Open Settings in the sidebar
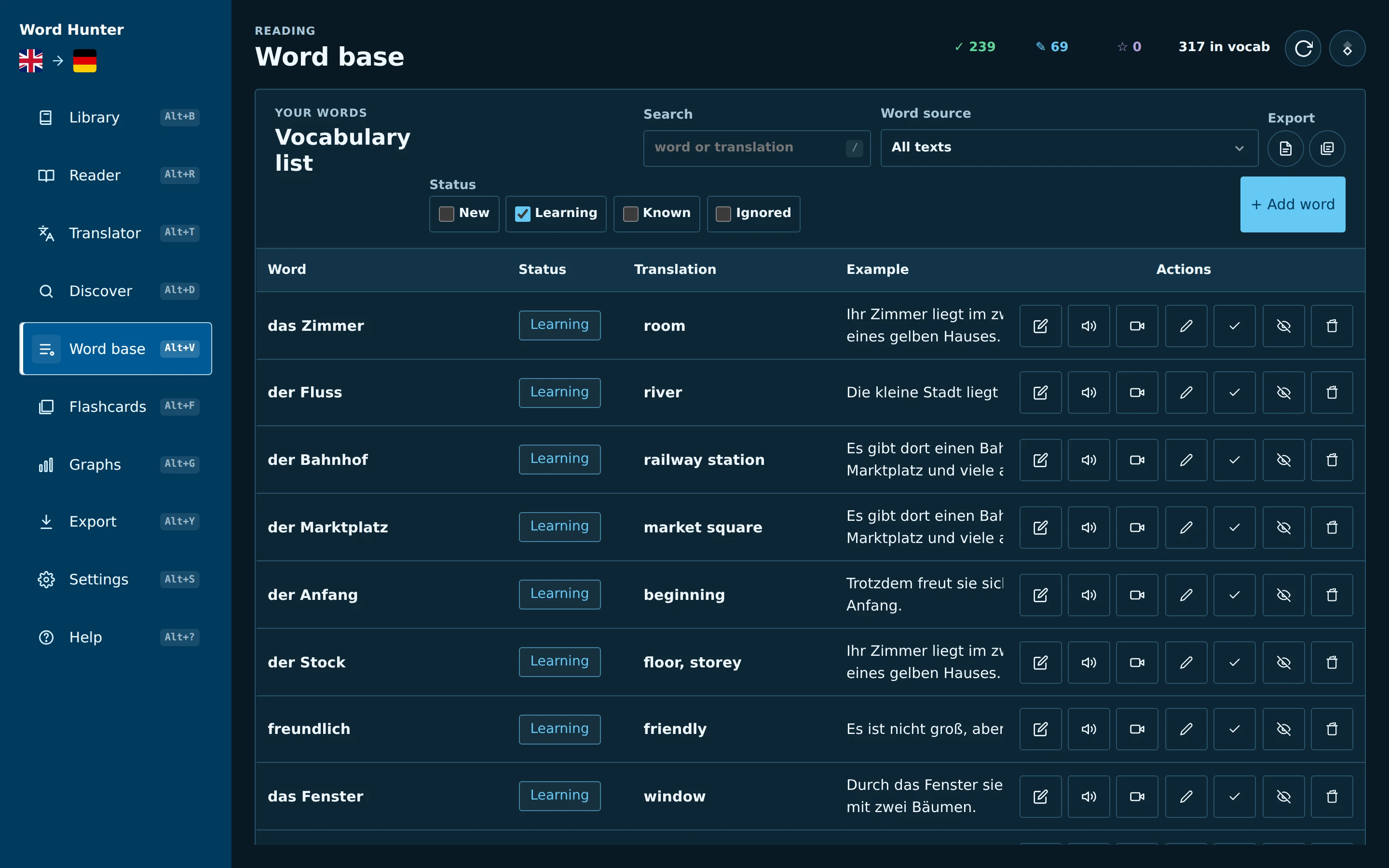This screenshot has width=1389, height=868. click(x=116, y=579)
